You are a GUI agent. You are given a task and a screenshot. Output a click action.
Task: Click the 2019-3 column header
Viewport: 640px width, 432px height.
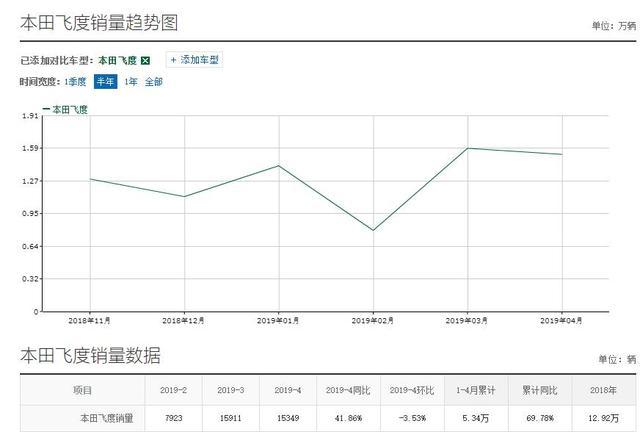coord(231,390)
